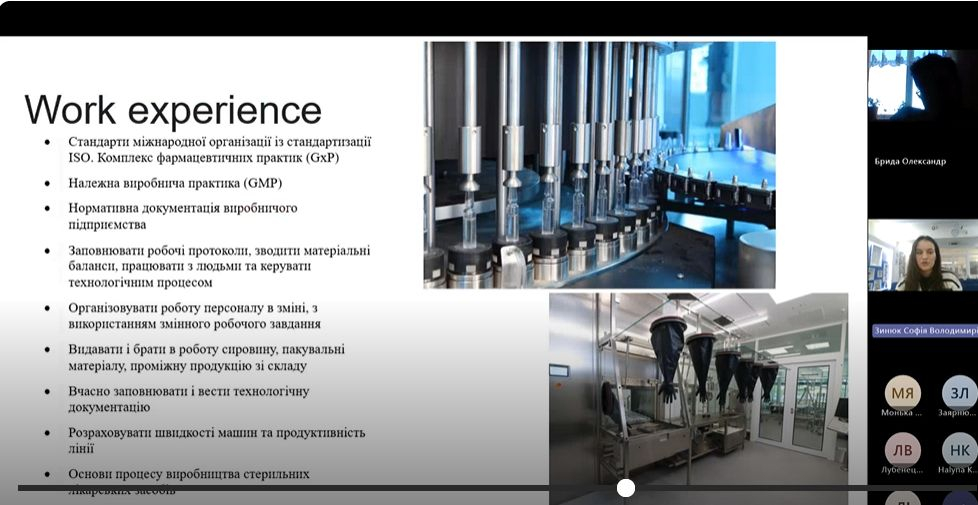Click the bullet about ISO standards (GxP)
Screen dimensions: 978x505
point(219,150)
